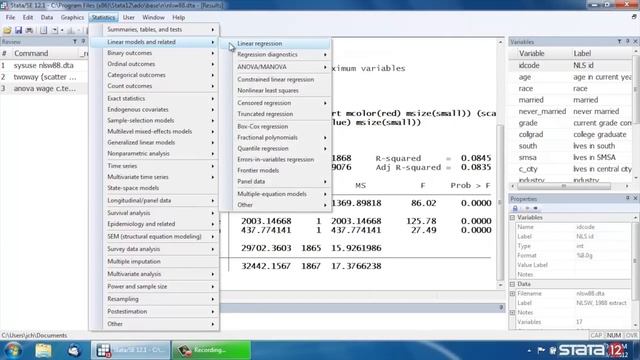
Task: Click the filter icon in the Review panel header
Action: point(75,41)
